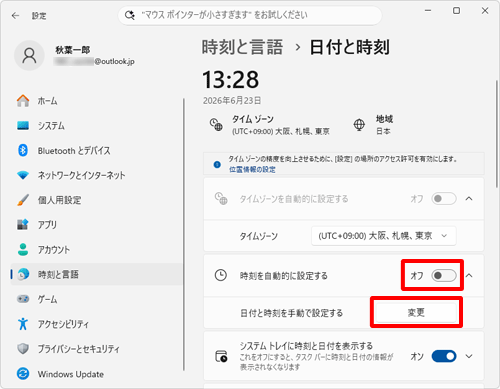Enable 時刻を自動的に設定する toggle

click(444, 276)
